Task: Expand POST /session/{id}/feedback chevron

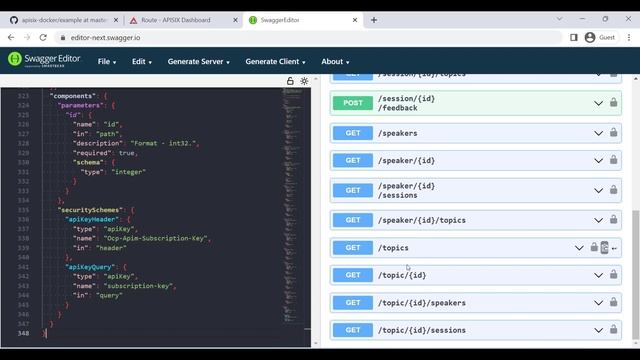Action: (x=598, y=103)
